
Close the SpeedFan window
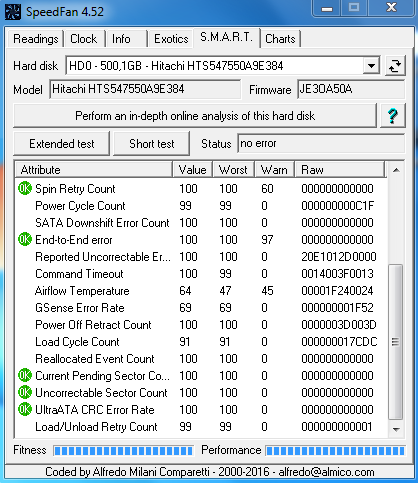tap(391, 8)
